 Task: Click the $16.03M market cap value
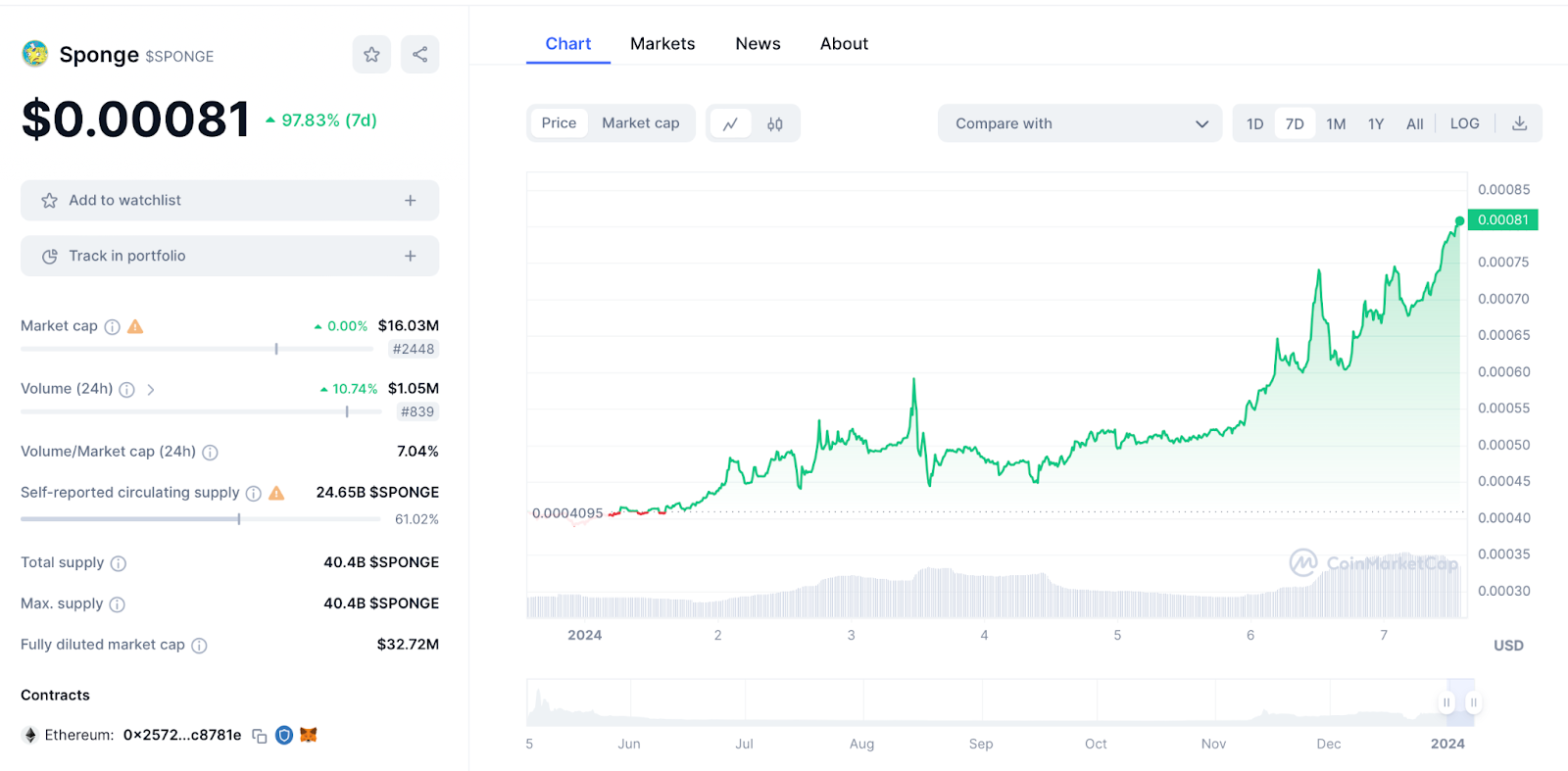click(x=409, y=326)
